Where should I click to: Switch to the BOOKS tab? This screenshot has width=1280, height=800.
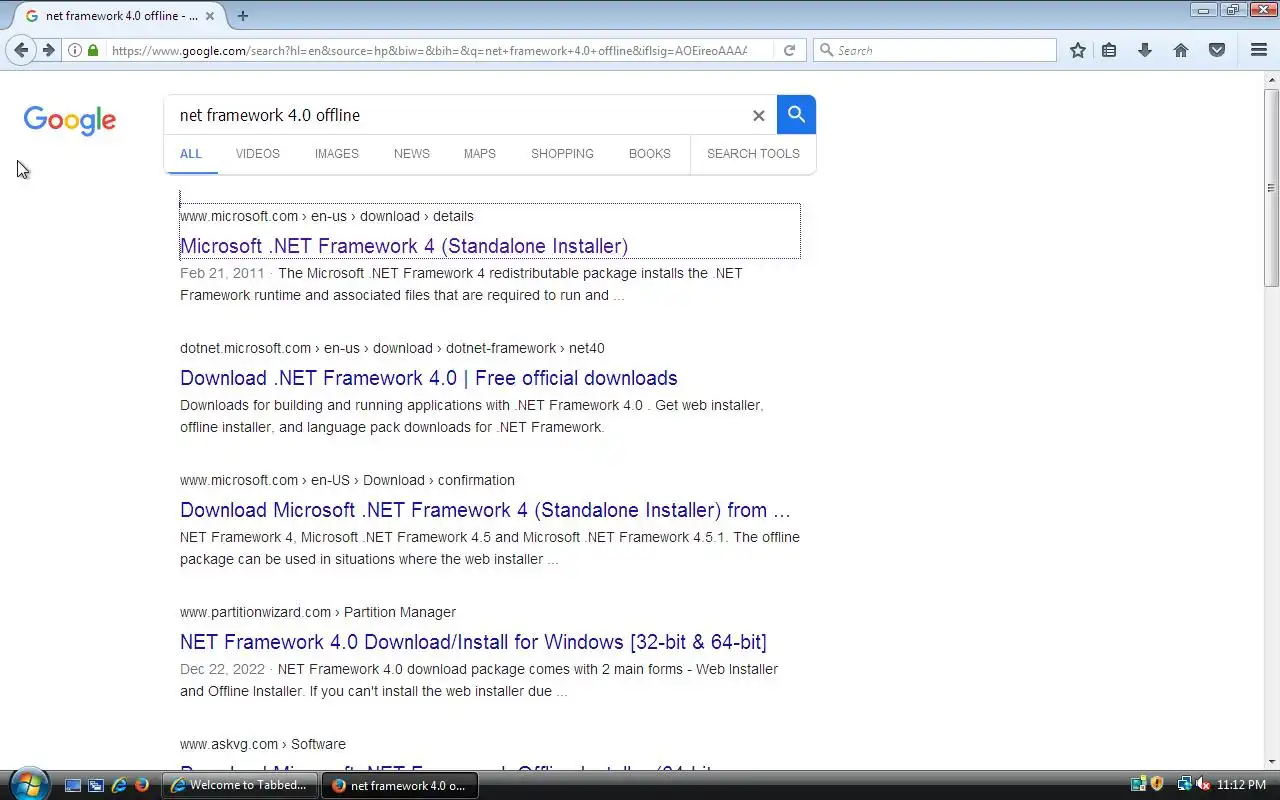pos(650,154)
